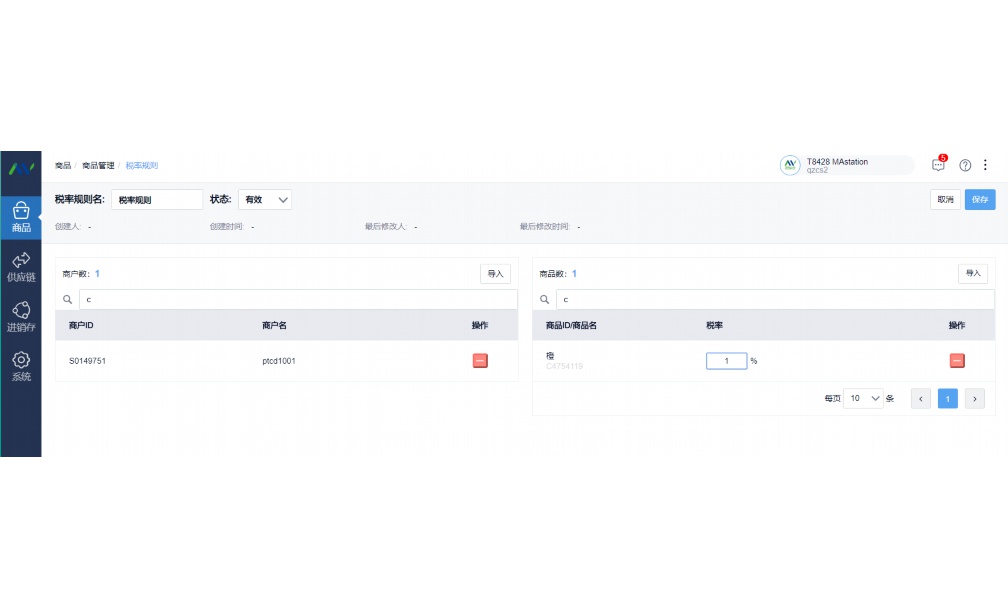This screenshot has width=1008, height=608.
Task: Click 导入 button in merchant panel
Action: click(495, 273)
